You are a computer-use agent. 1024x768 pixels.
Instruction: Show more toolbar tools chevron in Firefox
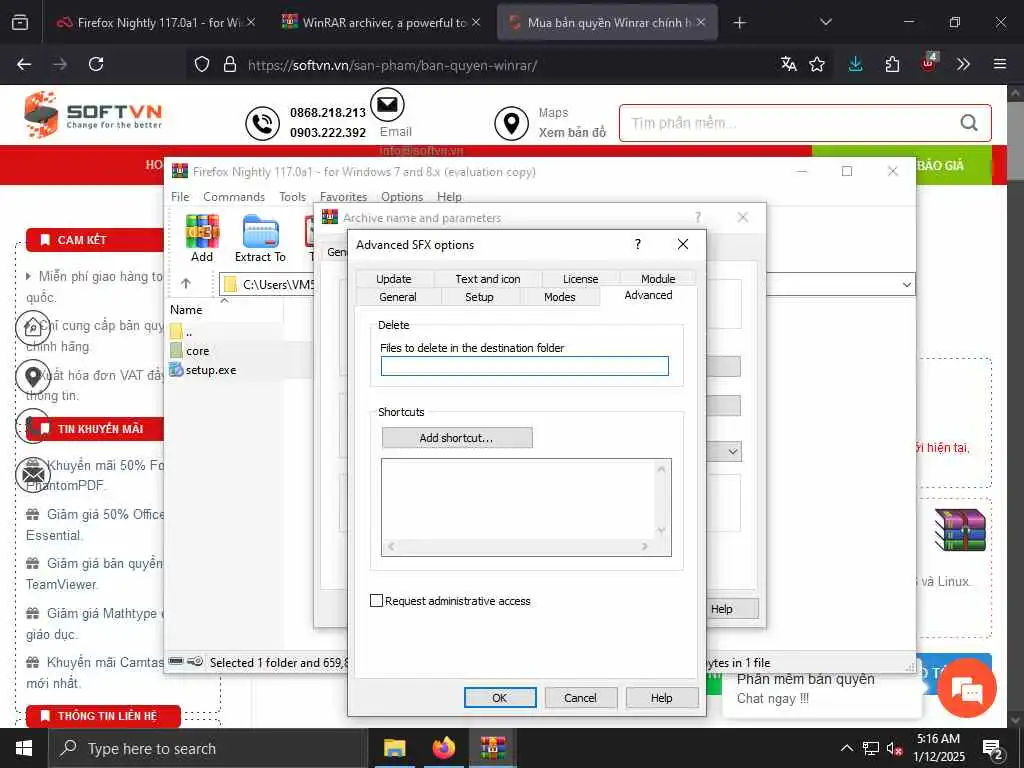pyautogui.click(x=963, y=64)
